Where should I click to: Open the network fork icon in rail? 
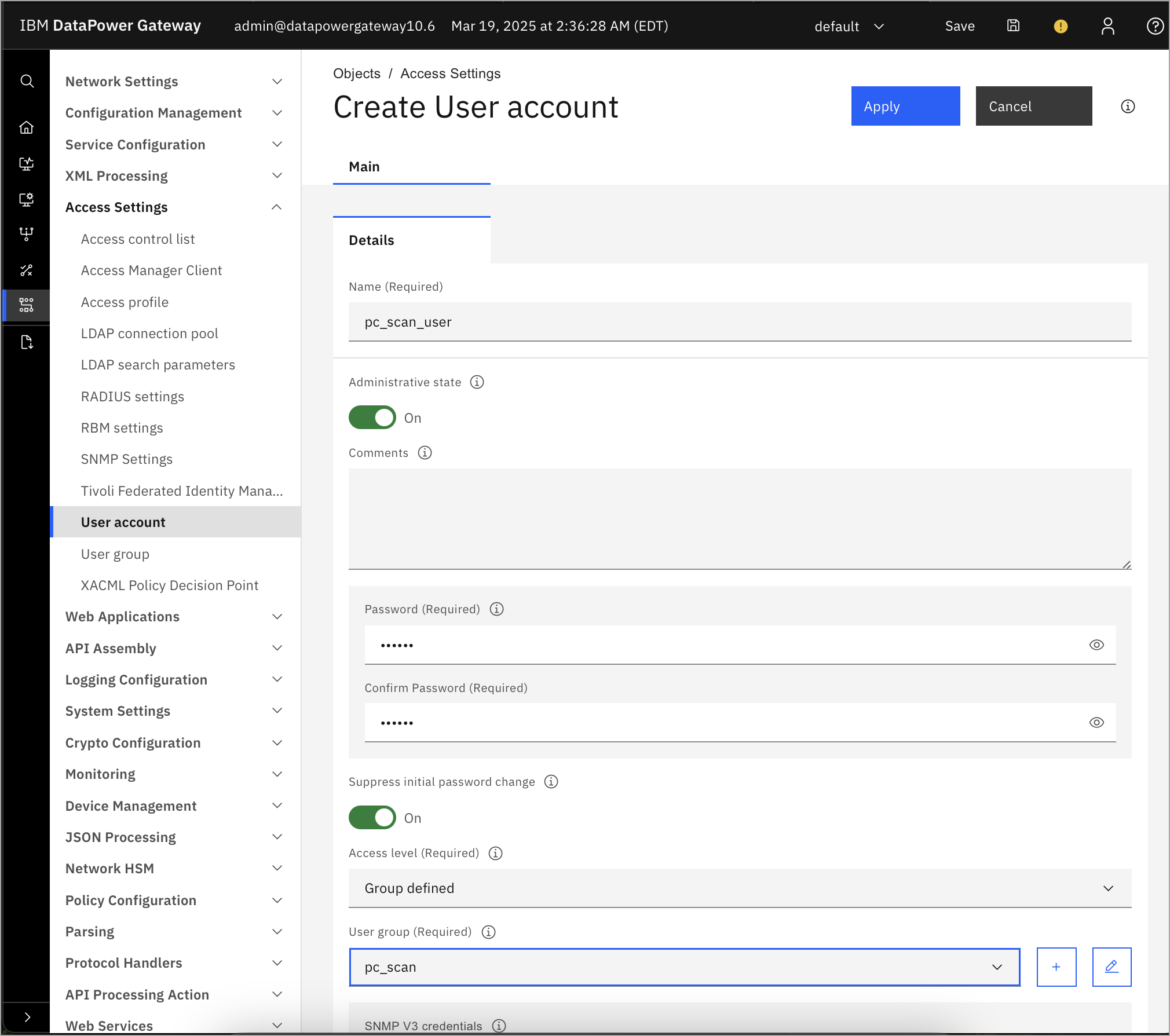27,234
